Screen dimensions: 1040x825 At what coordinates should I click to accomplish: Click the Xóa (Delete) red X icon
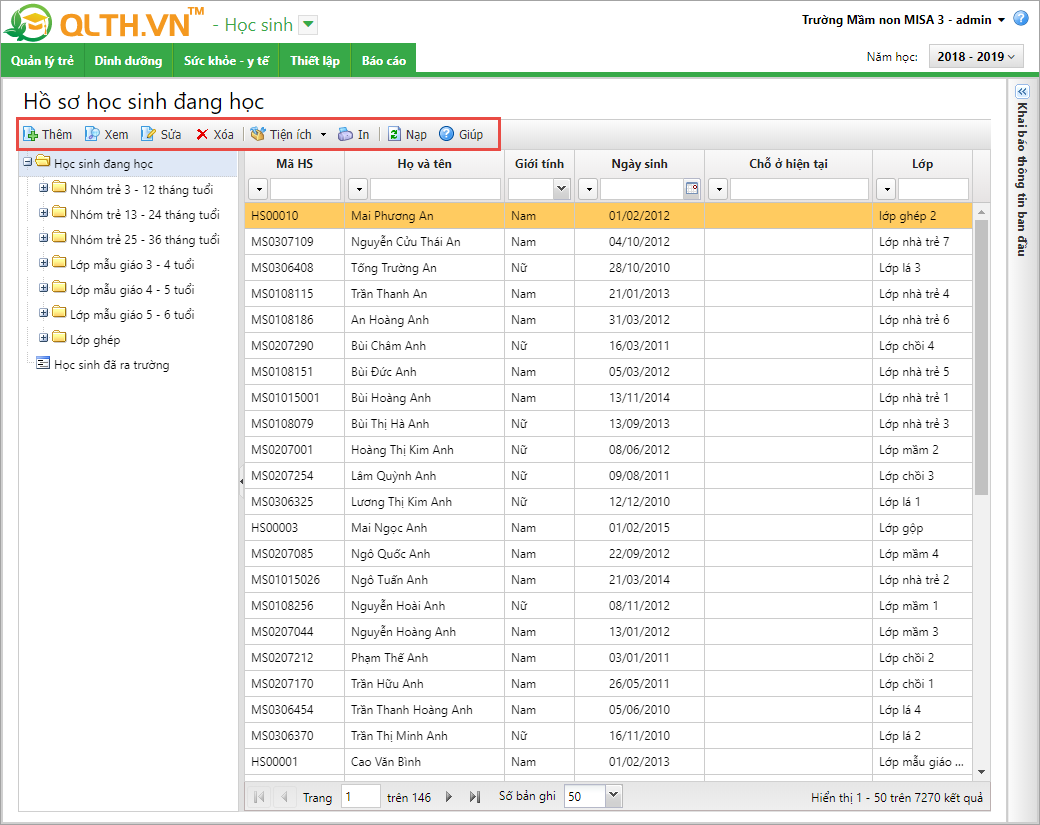tap(202, 134)
